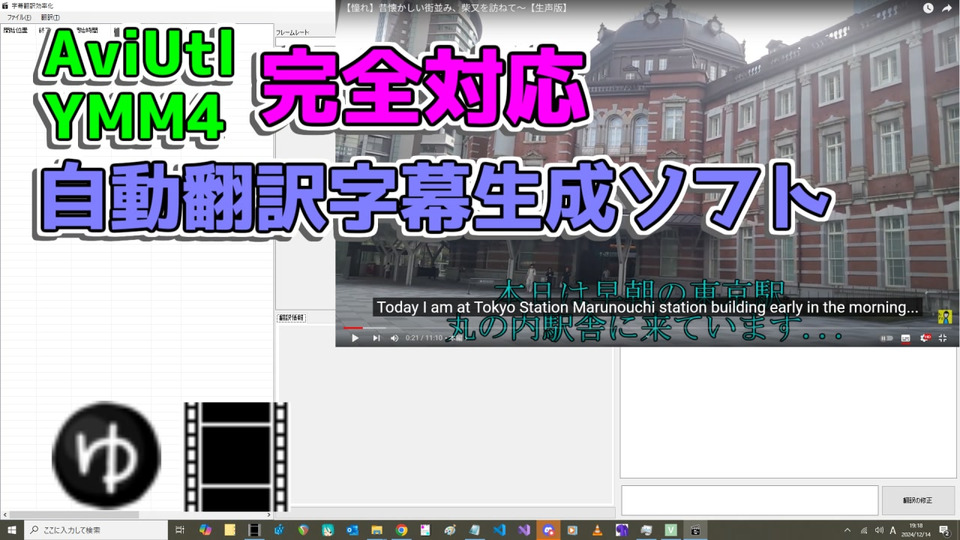This screenshot has width=960, height=540.
Task: Open video player settings gear
Action: [925, 338]
